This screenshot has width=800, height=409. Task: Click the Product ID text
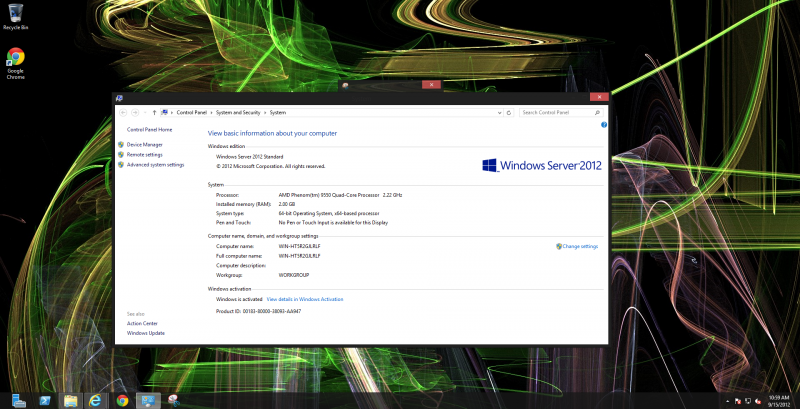tap(258, 311)
